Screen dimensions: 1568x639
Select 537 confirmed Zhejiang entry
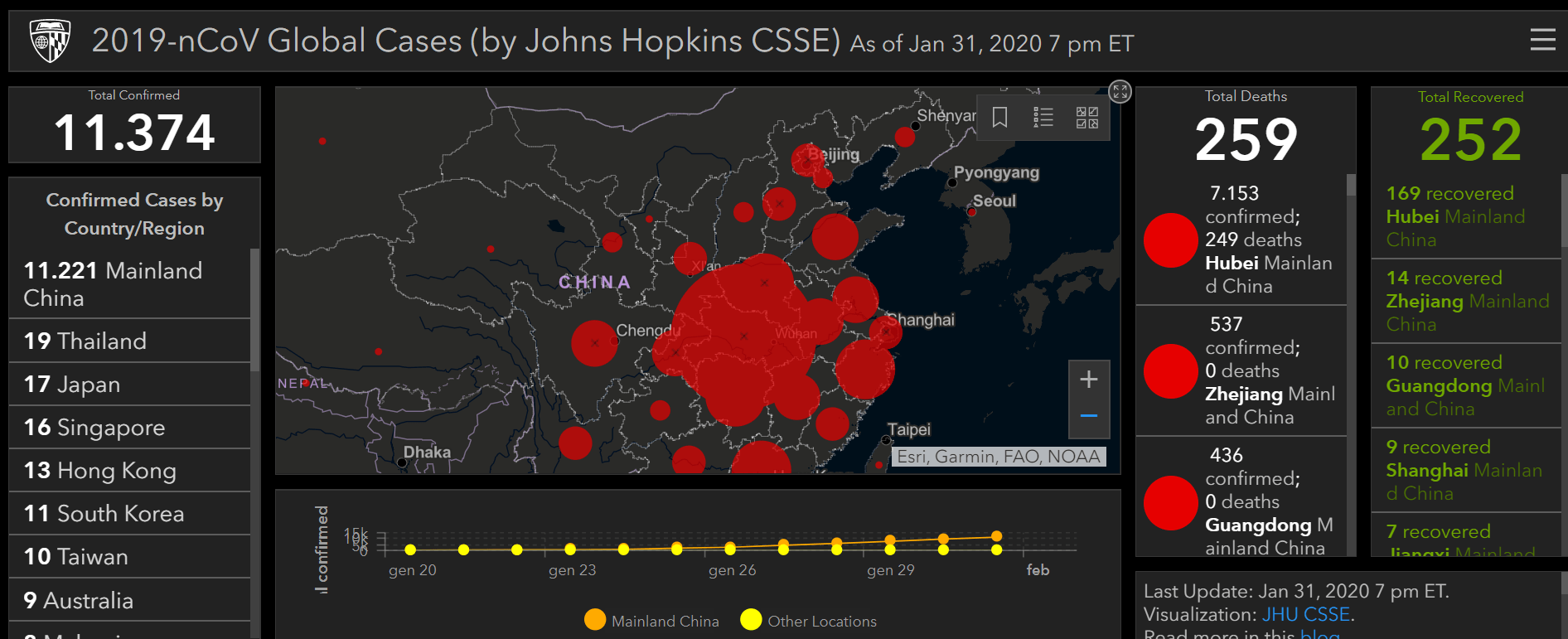pyautogui.click(x=1241, y=370)
